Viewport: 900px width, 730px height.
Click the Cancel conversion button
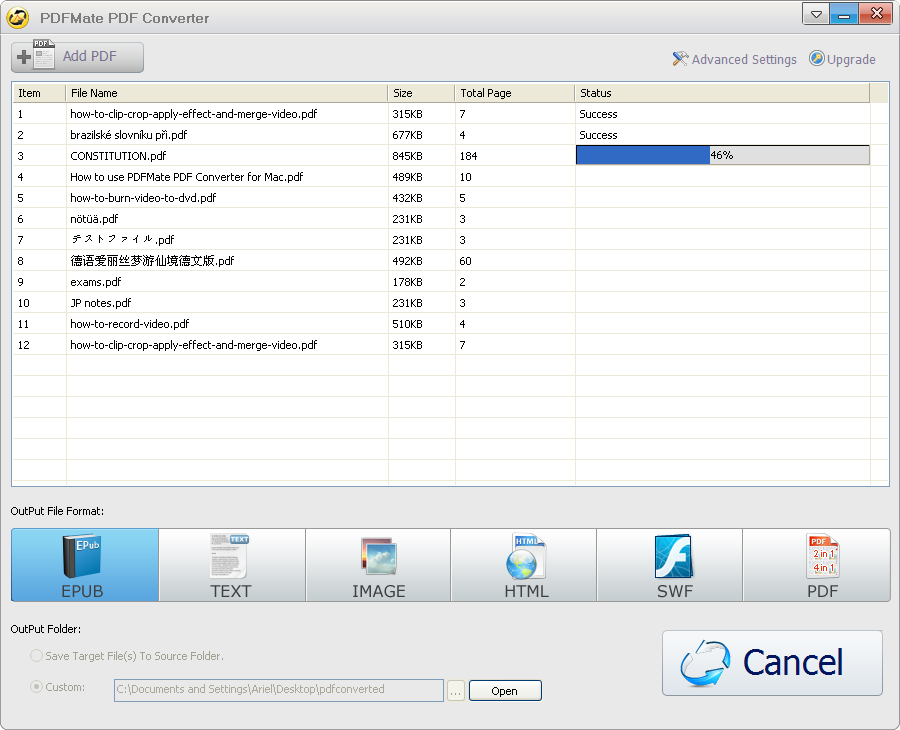[772, 663]
